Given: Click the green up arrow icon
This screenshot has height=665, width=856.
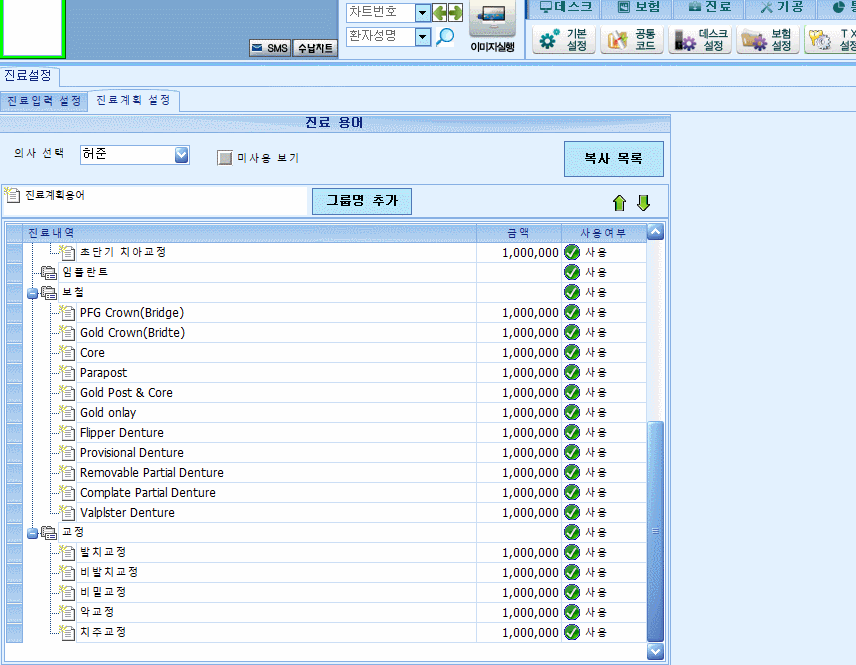Looking at the screenshot, I should (619, 203).
